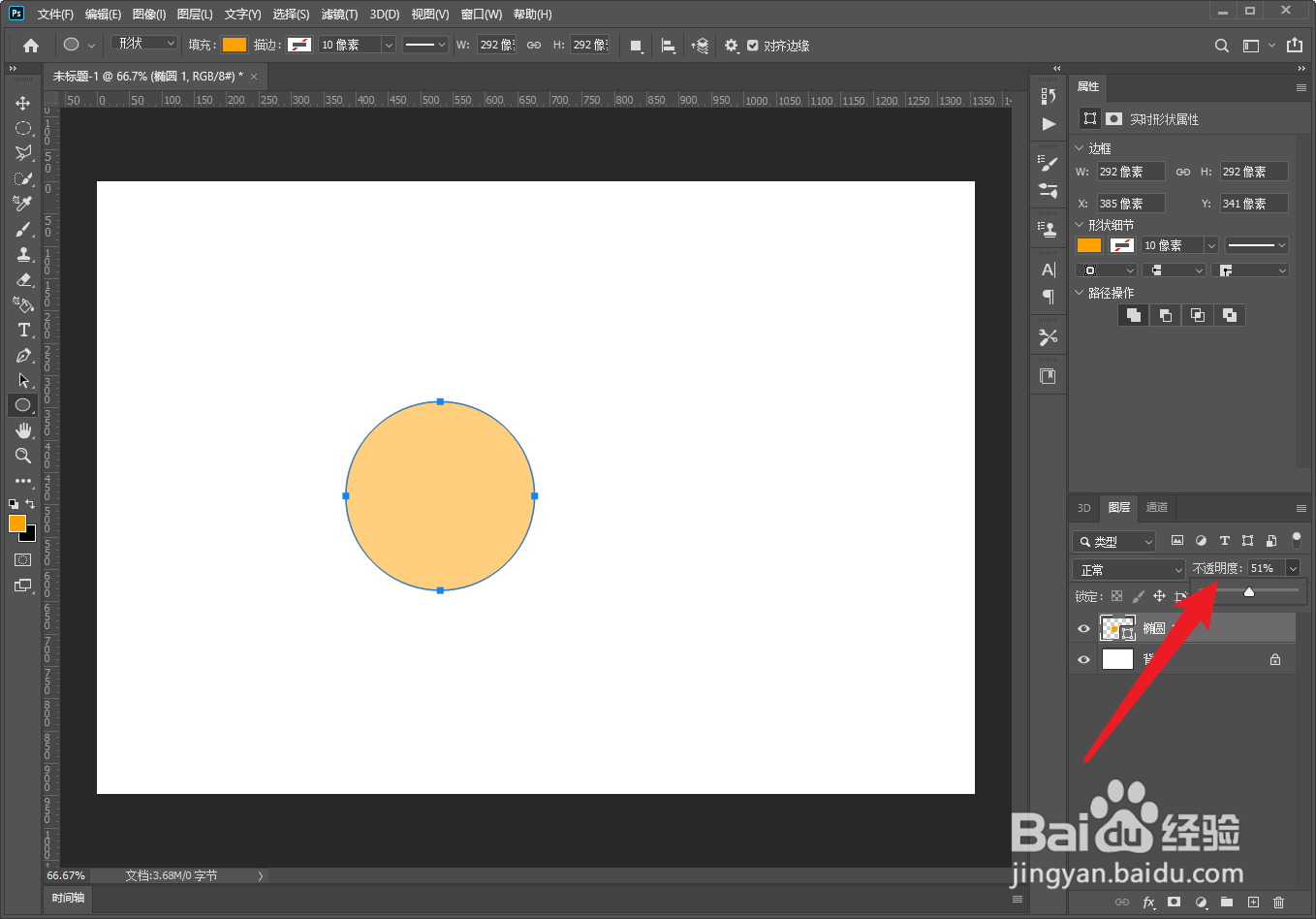This screenshot has height=919, width=1316.
Task: Select the Brush tool in the toolbox
Action: pos(23,229)
